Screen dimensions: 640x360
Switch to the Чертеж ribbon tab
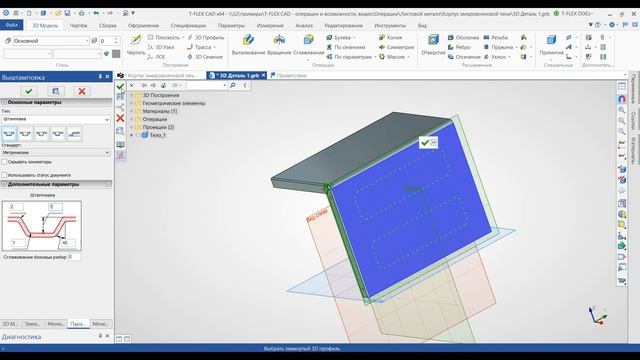click(78, 25)
